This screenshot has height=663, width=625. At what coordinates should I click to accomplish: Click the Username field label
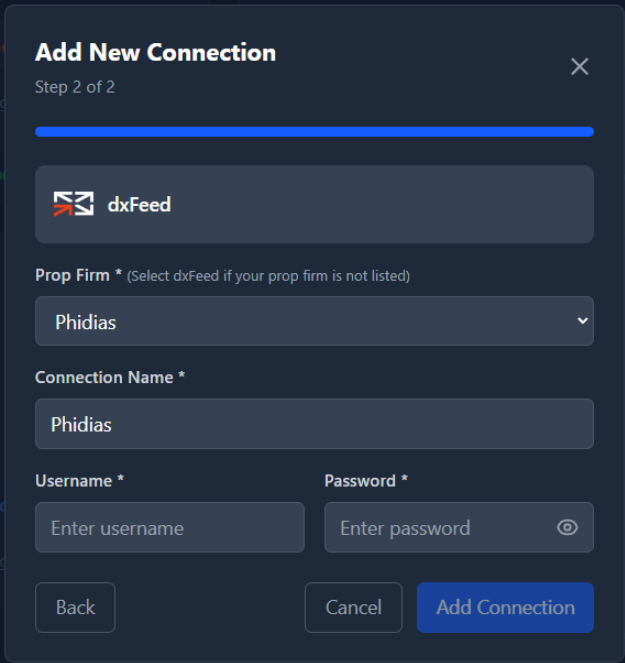(x=79, y=481)
